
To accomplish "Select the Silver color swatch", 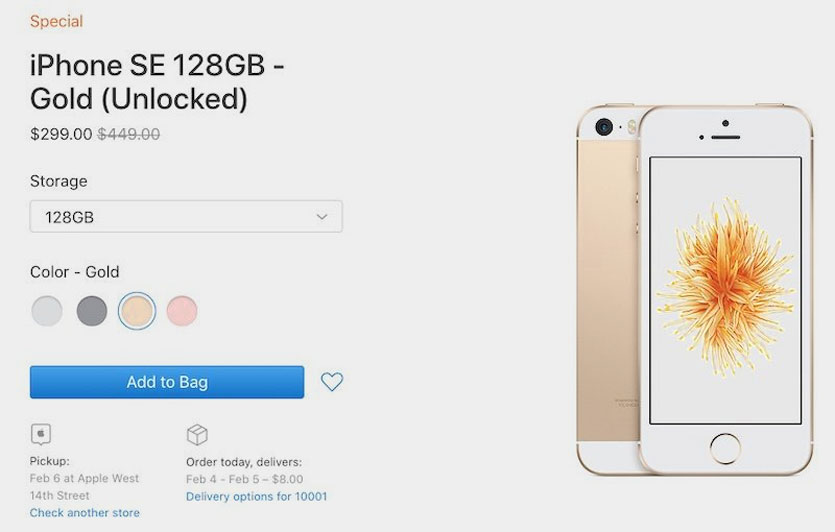I will (x=47, y=310).
